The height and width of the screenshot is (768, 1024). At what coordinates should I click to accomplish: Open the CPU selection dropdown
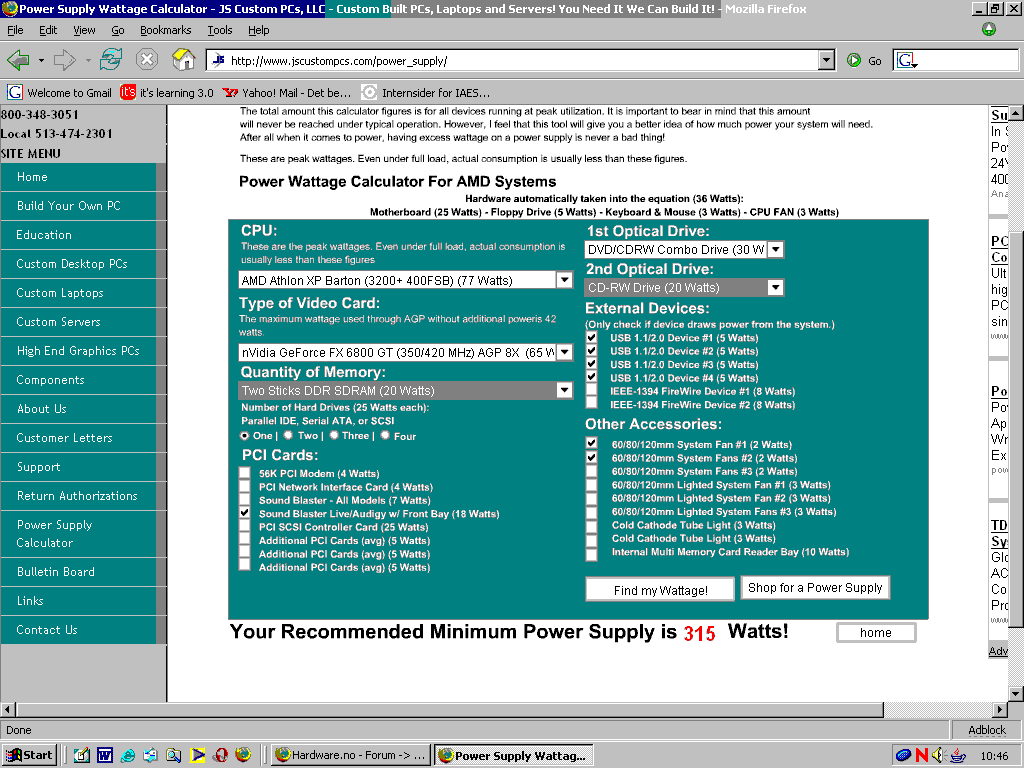coord(563,281)
